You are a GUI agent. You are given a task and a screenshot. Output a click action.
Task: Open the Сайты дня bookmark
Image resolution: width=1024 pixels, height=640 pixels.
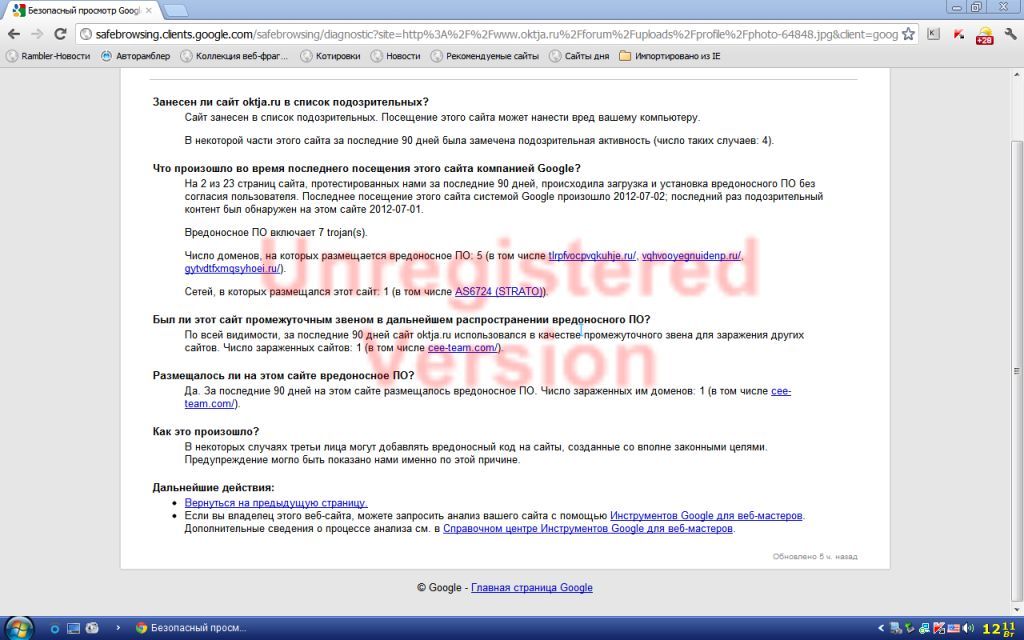pyautogui.click(x=579, y=56)
